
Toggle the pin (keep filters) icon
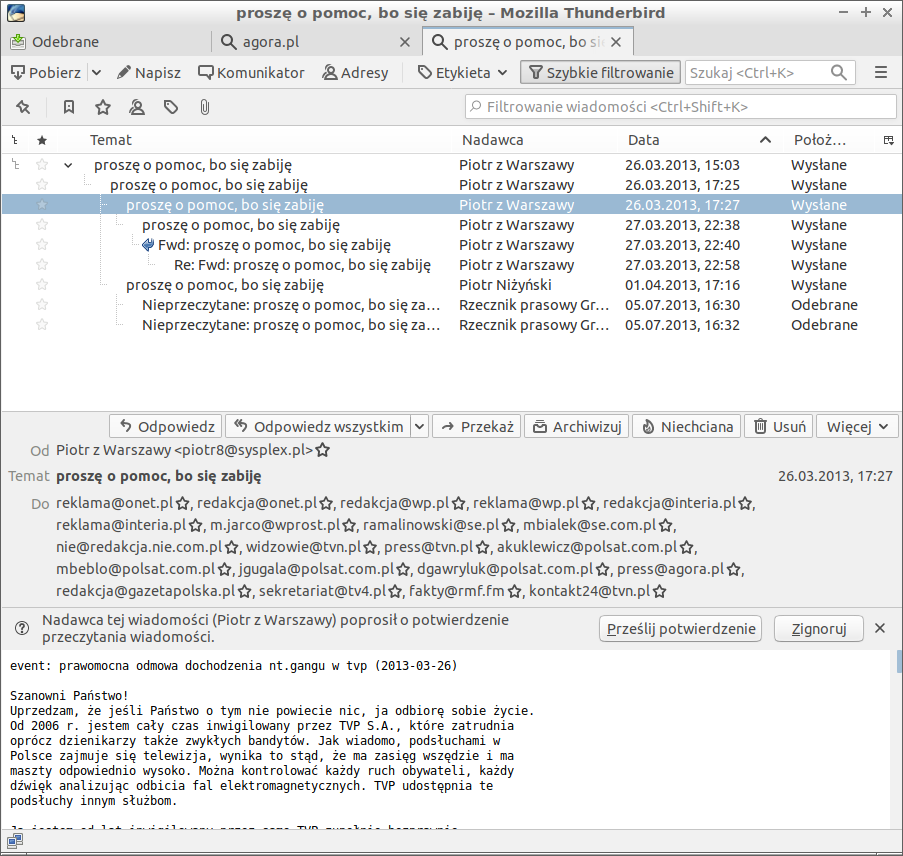(x=23, y=107)
